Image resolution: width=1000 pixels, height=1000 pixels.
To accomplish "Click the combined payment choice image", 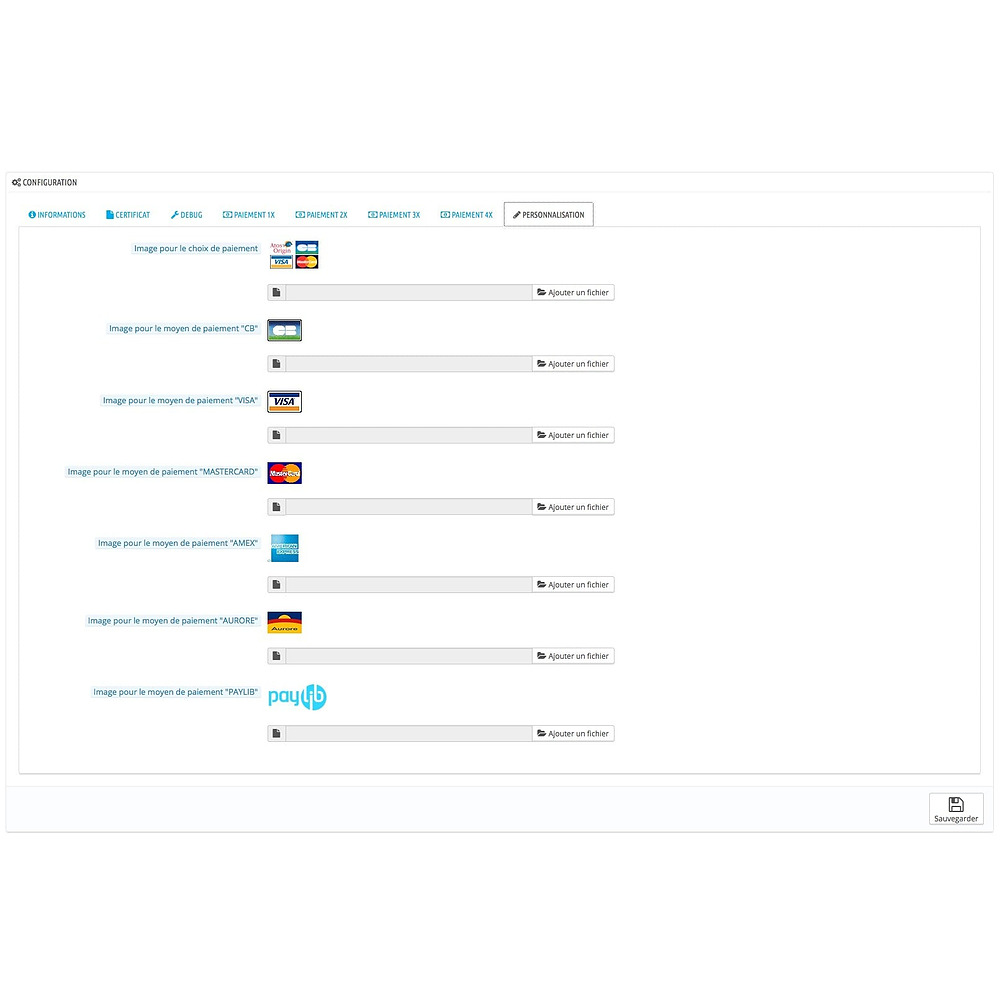I will tap(293, 255).
